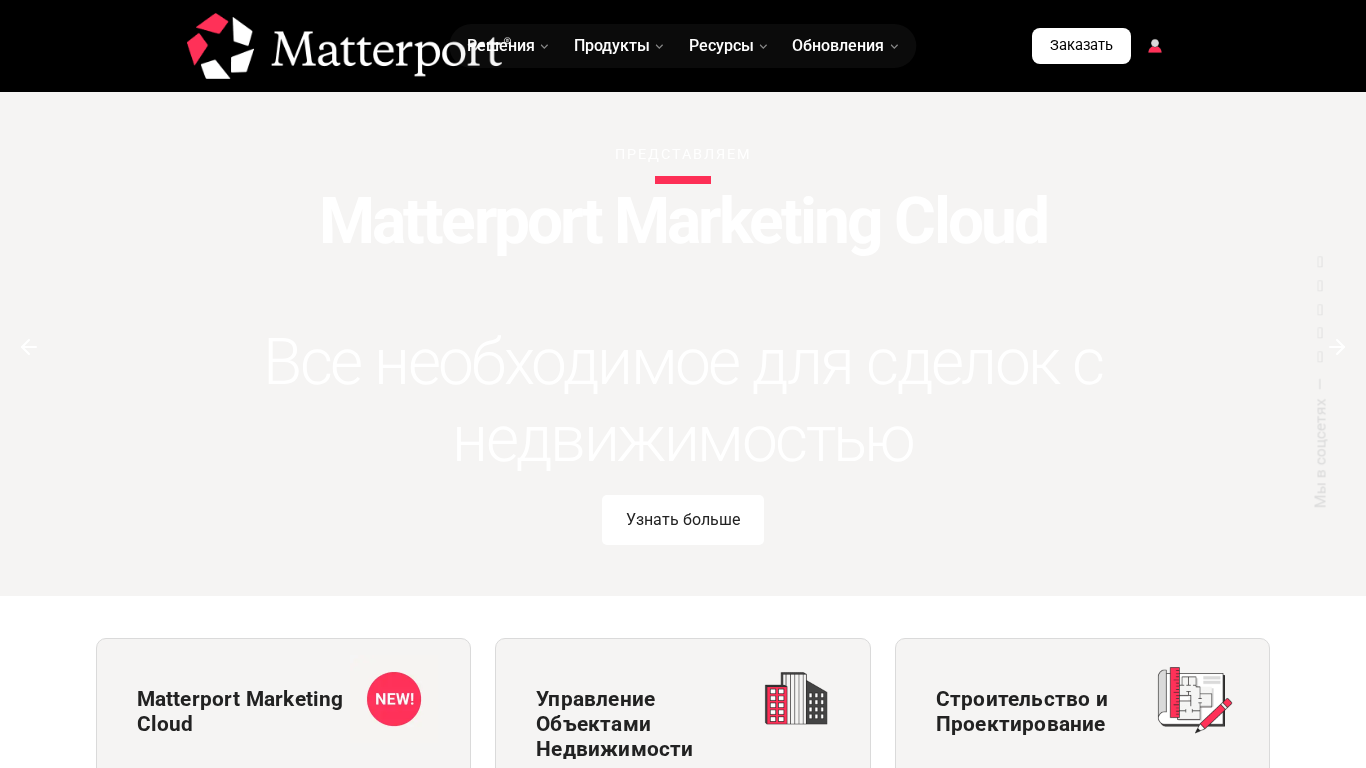The width and height of the screenshot is (1366, 768).
Task: Open the Matterport Marketing Cloud card title
Action: pos(240,711)
